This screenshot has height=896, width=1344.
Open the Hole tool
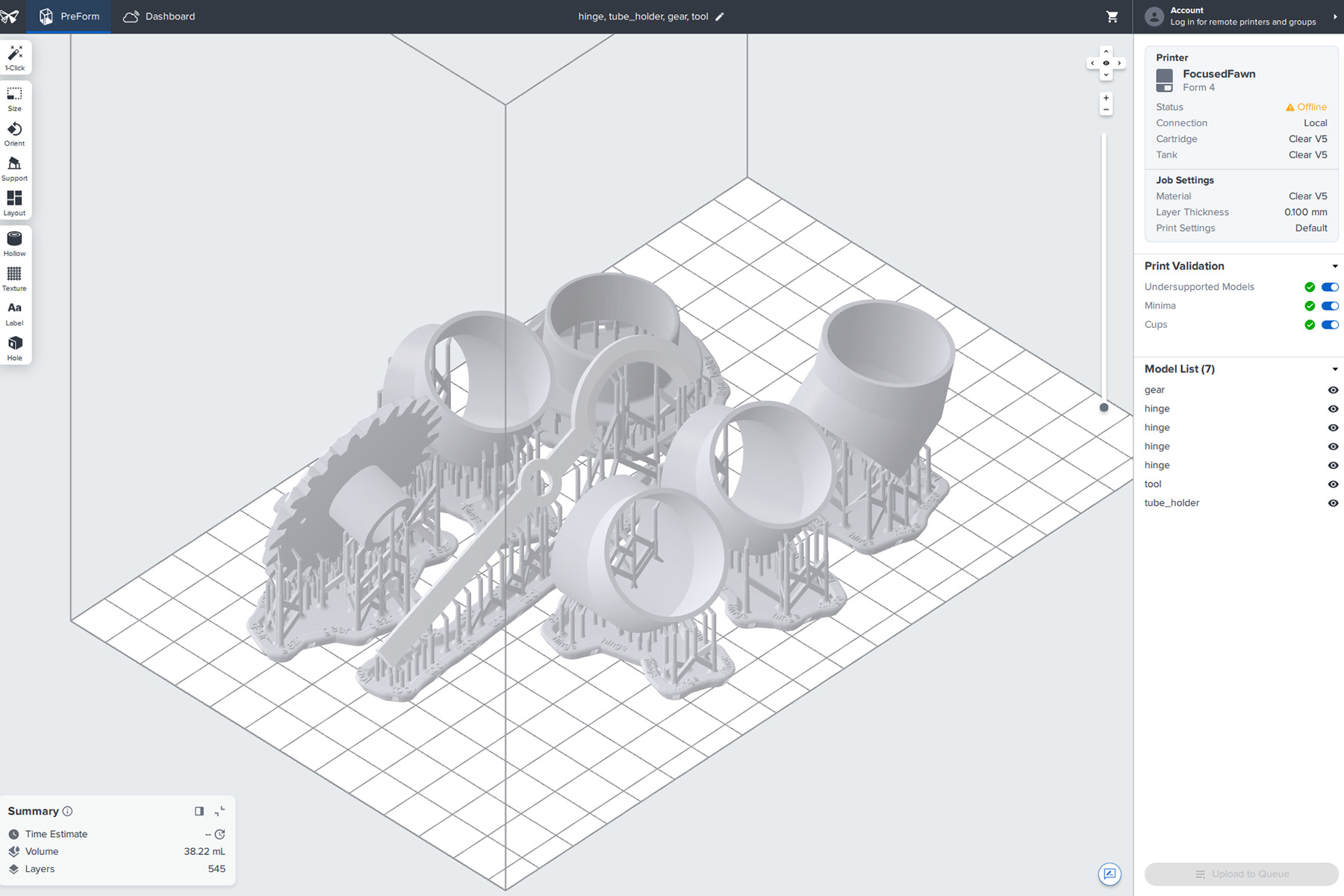coord(15,348)
